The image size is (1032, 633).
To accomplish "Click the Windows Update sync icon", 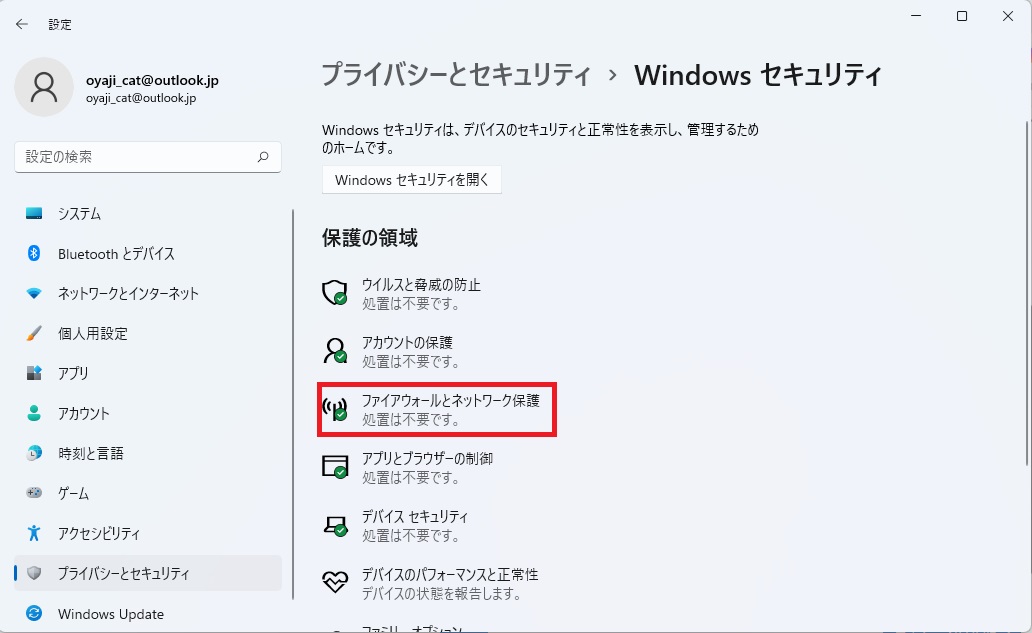I will point(34,614).
